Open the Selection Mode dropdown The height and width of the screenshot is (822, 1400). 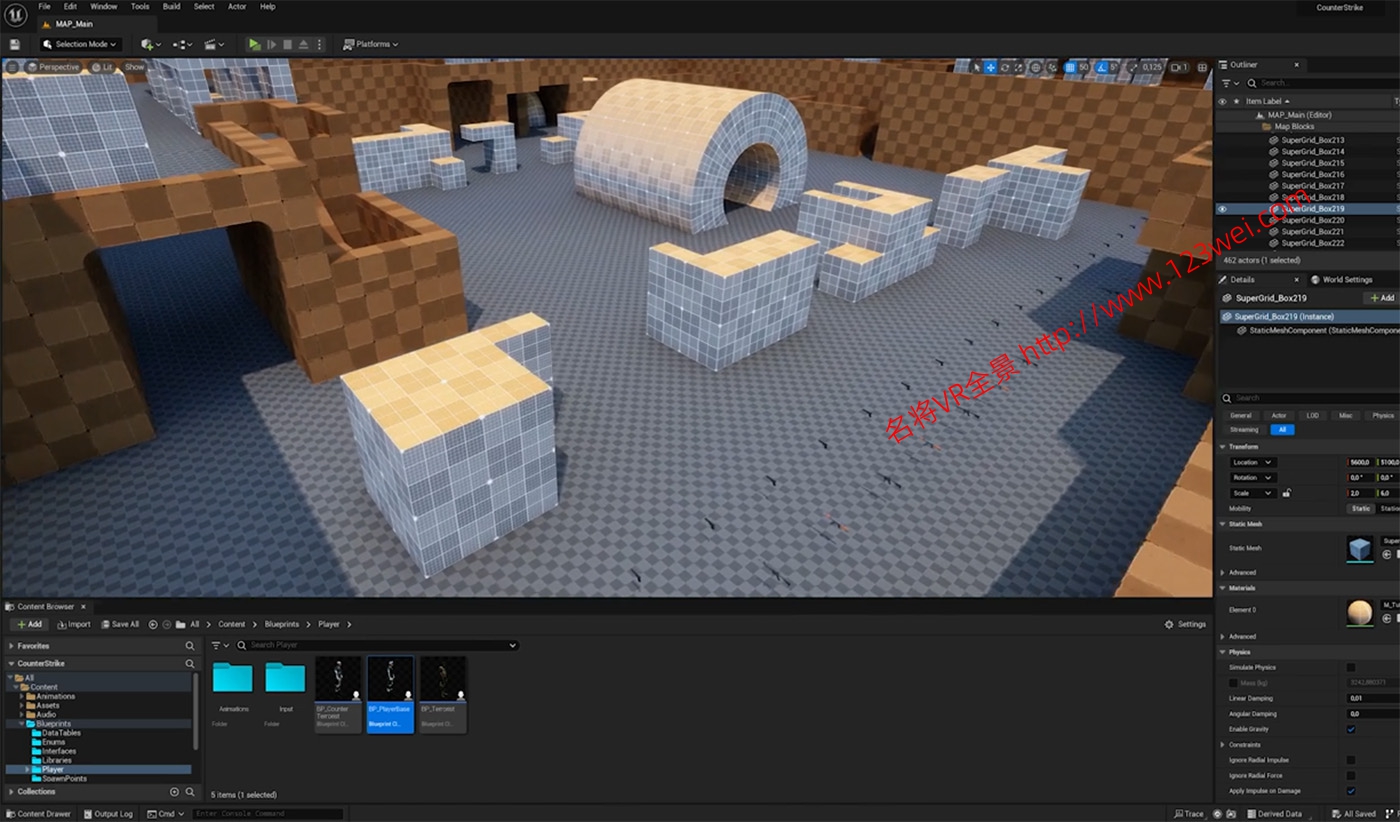tap(81, 44)
